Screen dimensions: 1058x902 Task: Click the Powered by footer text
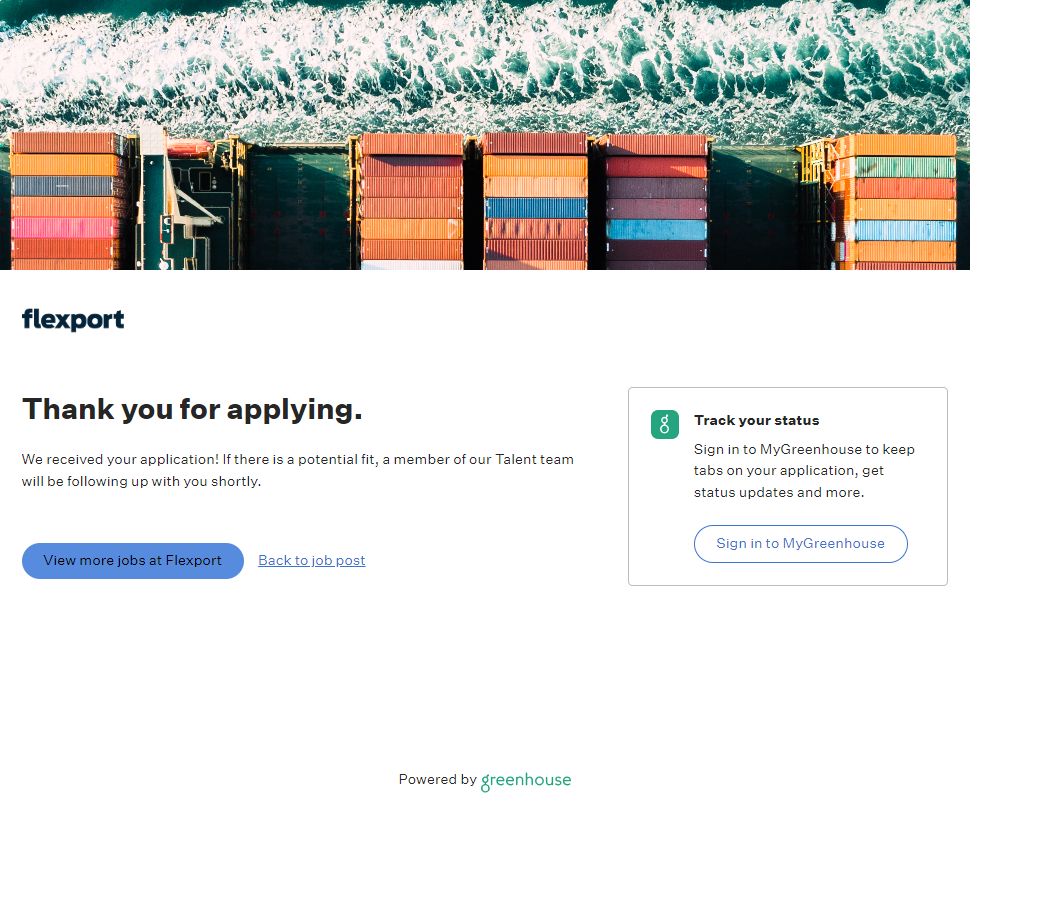click(437, 780)
